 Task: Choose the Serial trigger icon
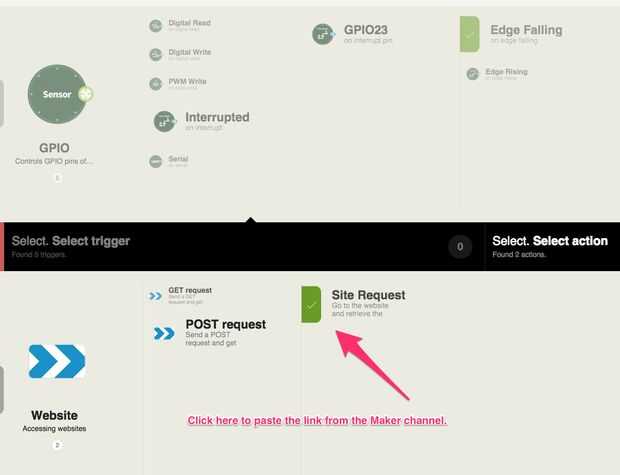pyautogui.click(x=155, y=161)
